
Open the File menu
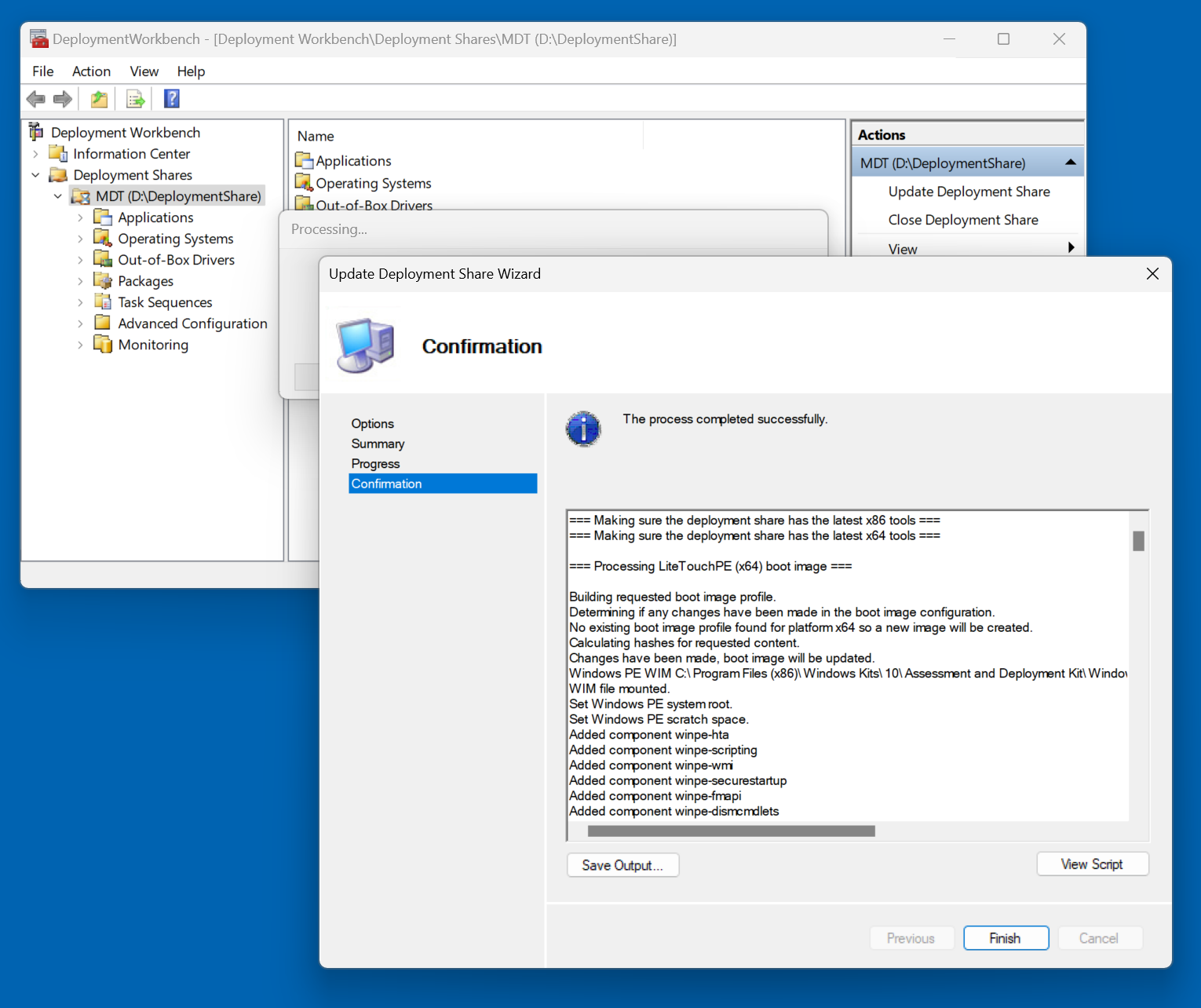point(43,71)
